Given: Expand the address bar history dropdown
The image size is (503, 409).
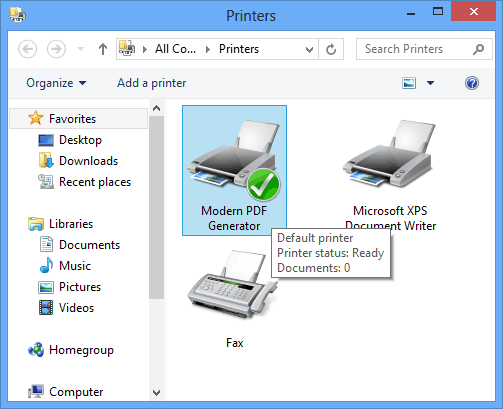Looking at the screenshot, I should (x=309, y=50).
